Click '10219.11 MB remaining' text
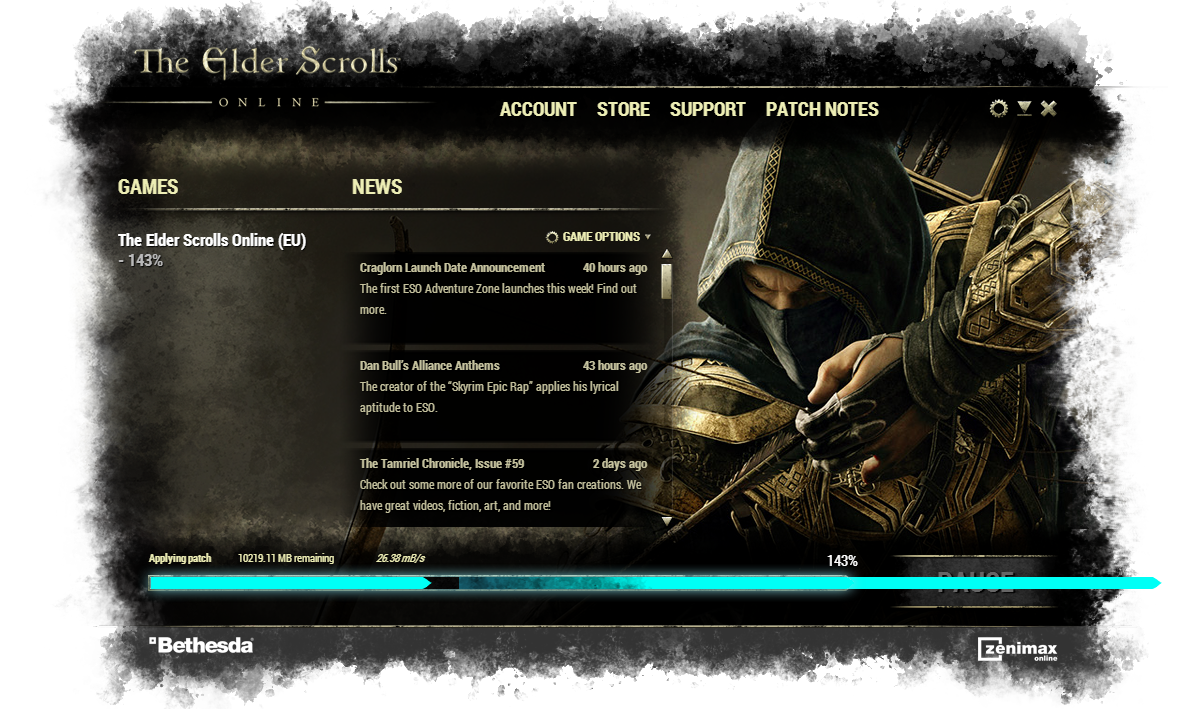This screenshot has height=709, width=1190. click(x=285, y=558)
